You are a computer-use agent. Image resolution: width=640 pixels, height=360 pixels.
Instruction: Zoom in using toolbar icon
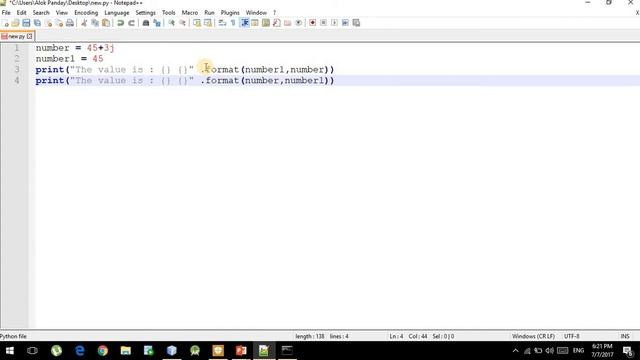[x=171, y=23]
